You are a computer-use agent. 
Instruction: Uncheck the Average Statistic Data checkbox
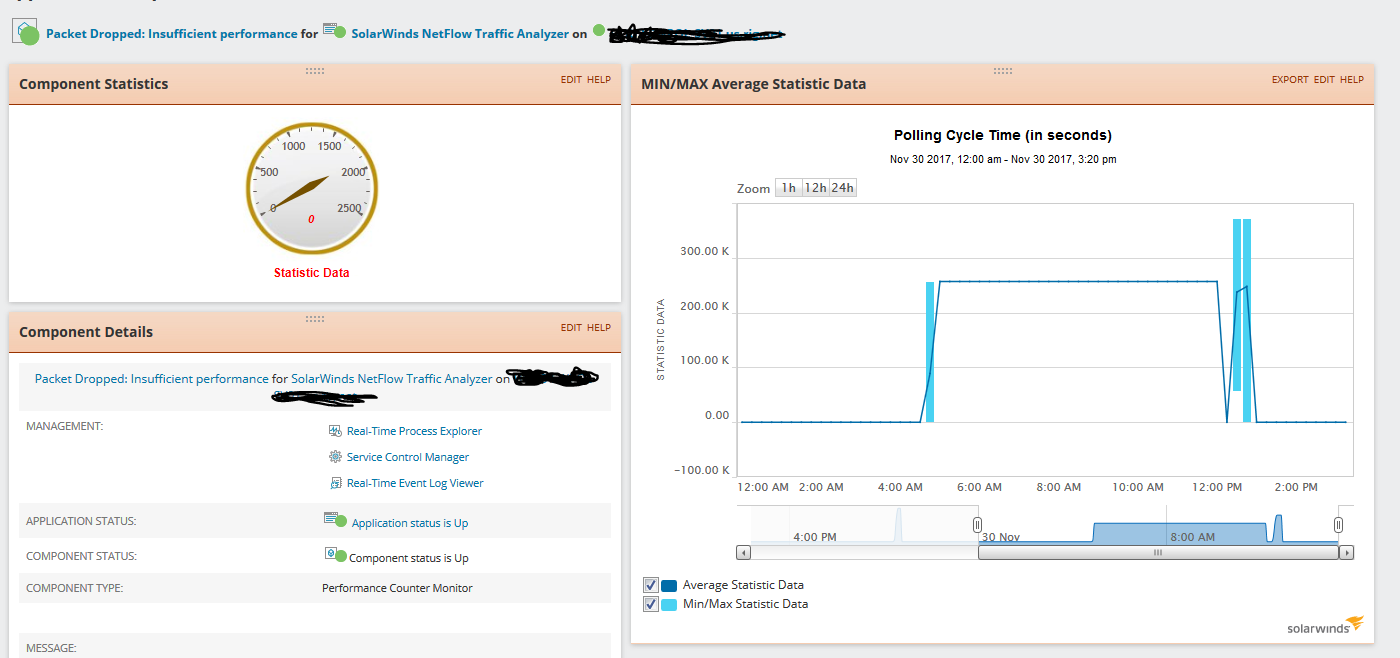[x=651, y=585]
